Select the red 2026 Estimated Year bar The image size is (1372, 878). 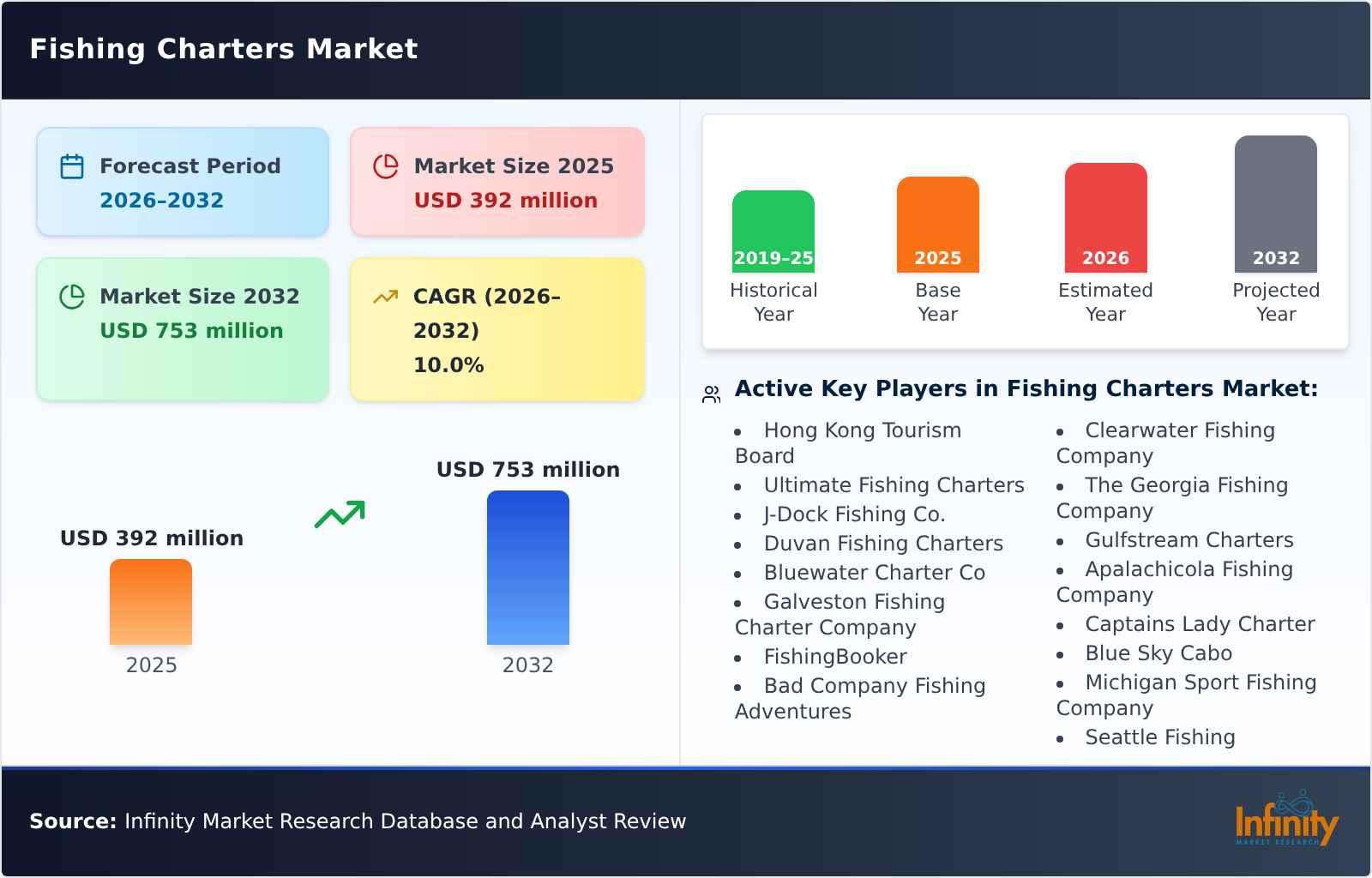point(1106,218)
